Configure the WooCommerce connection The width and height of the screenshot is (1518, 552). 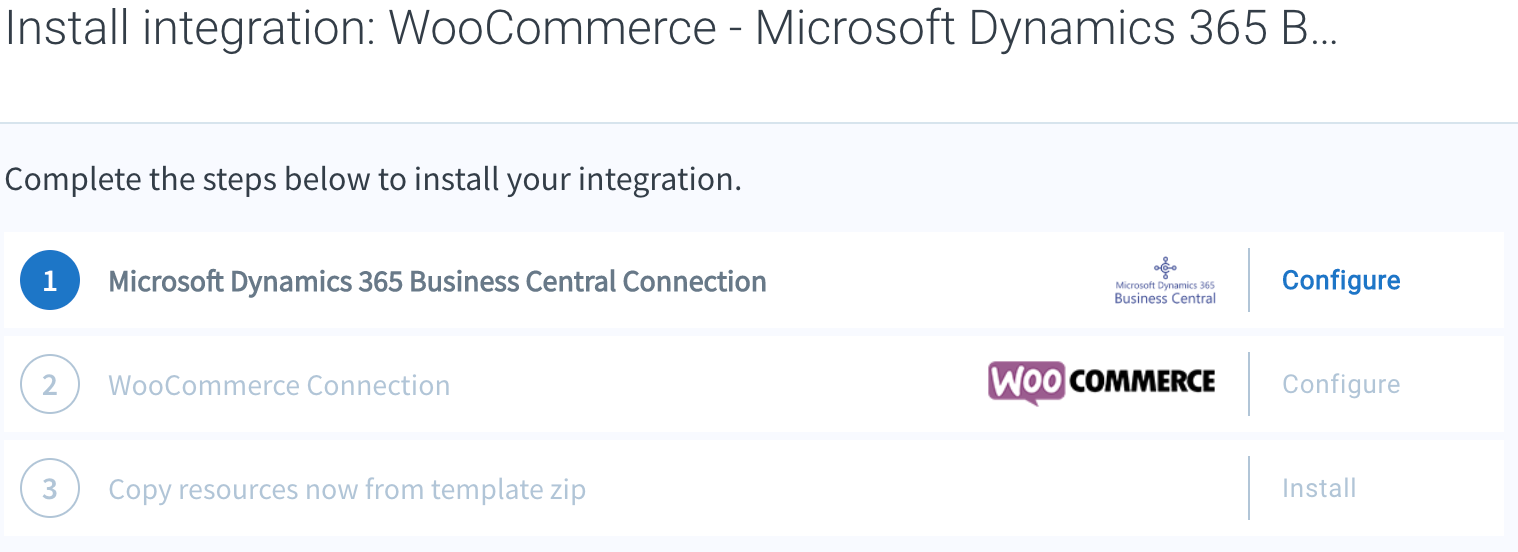click(1341, 384)
